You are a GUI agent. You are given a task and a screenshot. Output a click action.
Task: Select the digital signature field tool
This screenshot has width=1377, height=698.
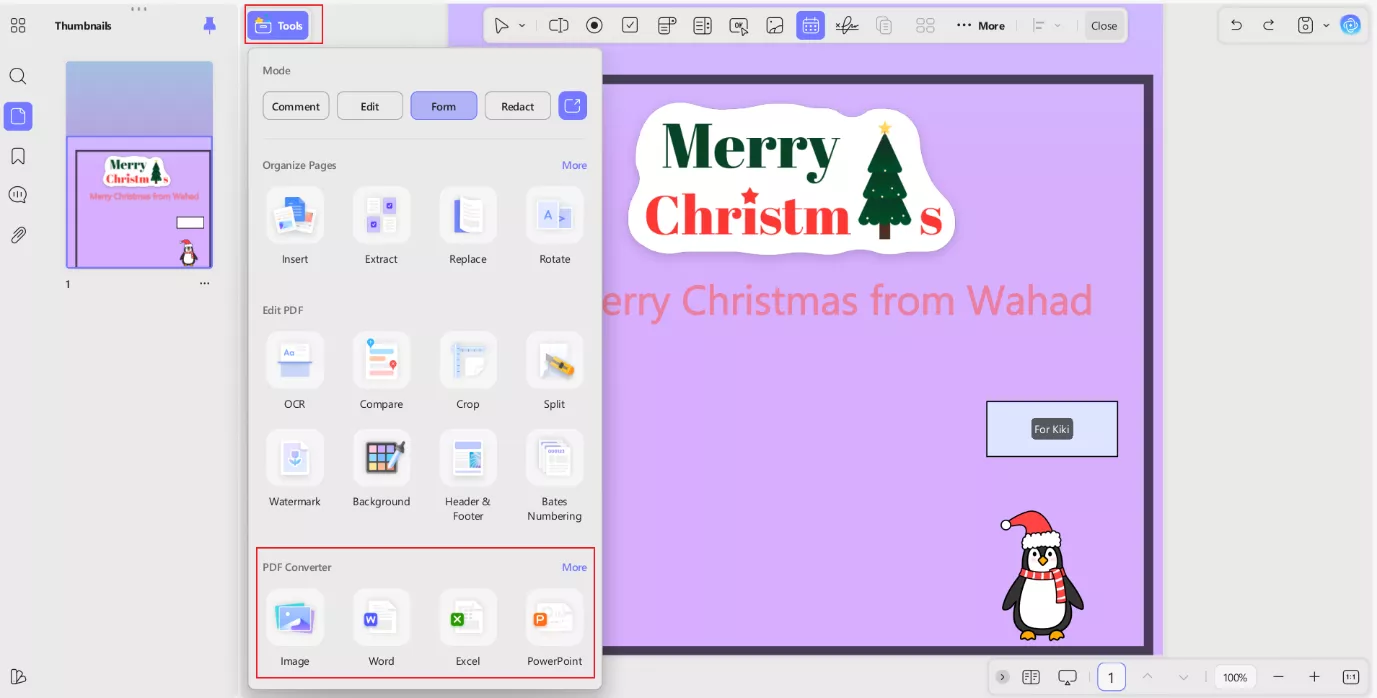pos(847,25)
